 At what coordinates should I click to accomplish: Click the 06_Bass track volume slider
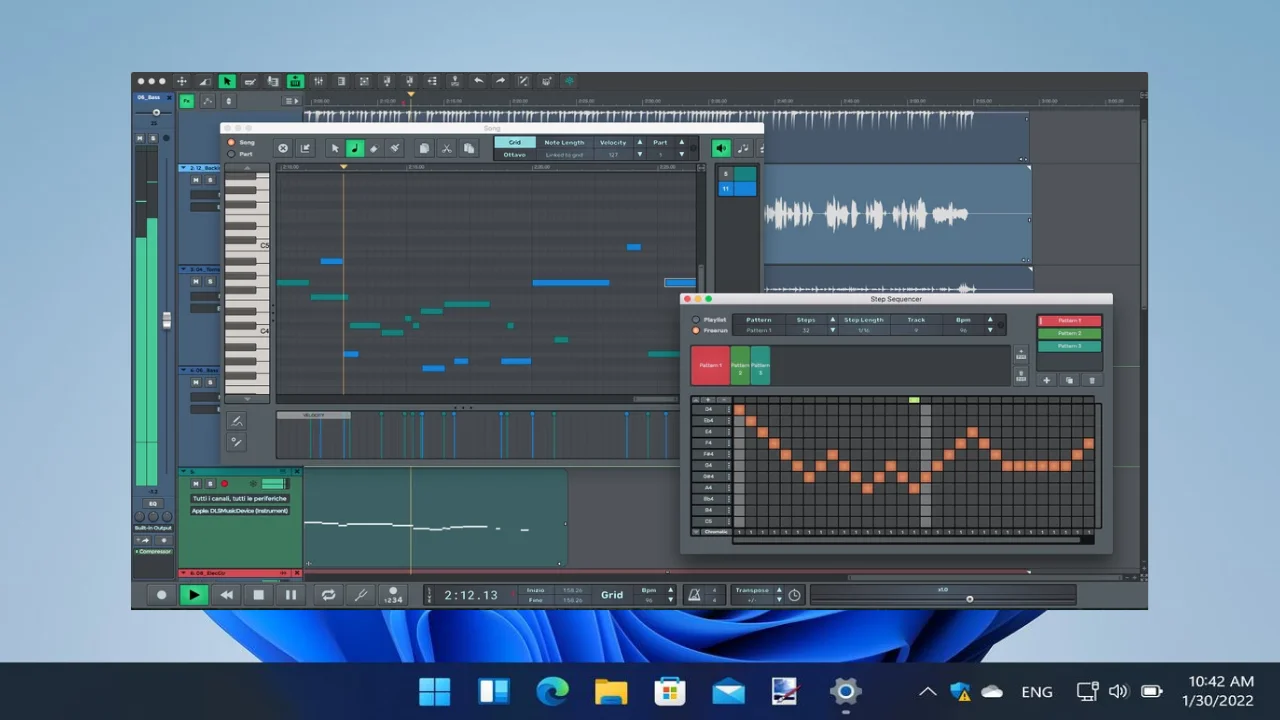coord(156,112)
